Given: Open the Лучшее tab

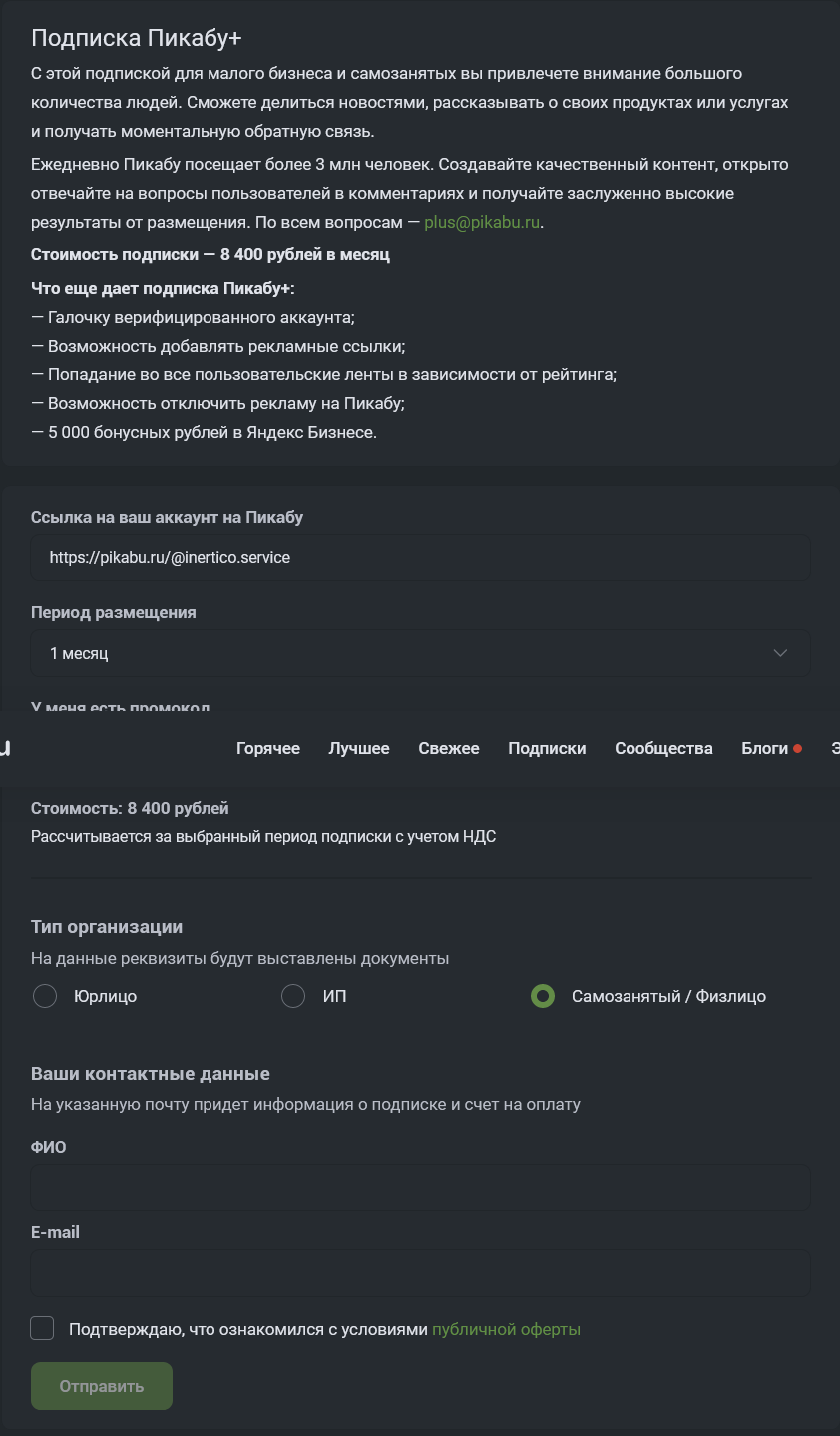Looking at the screenshot, I should coord(359,748).
